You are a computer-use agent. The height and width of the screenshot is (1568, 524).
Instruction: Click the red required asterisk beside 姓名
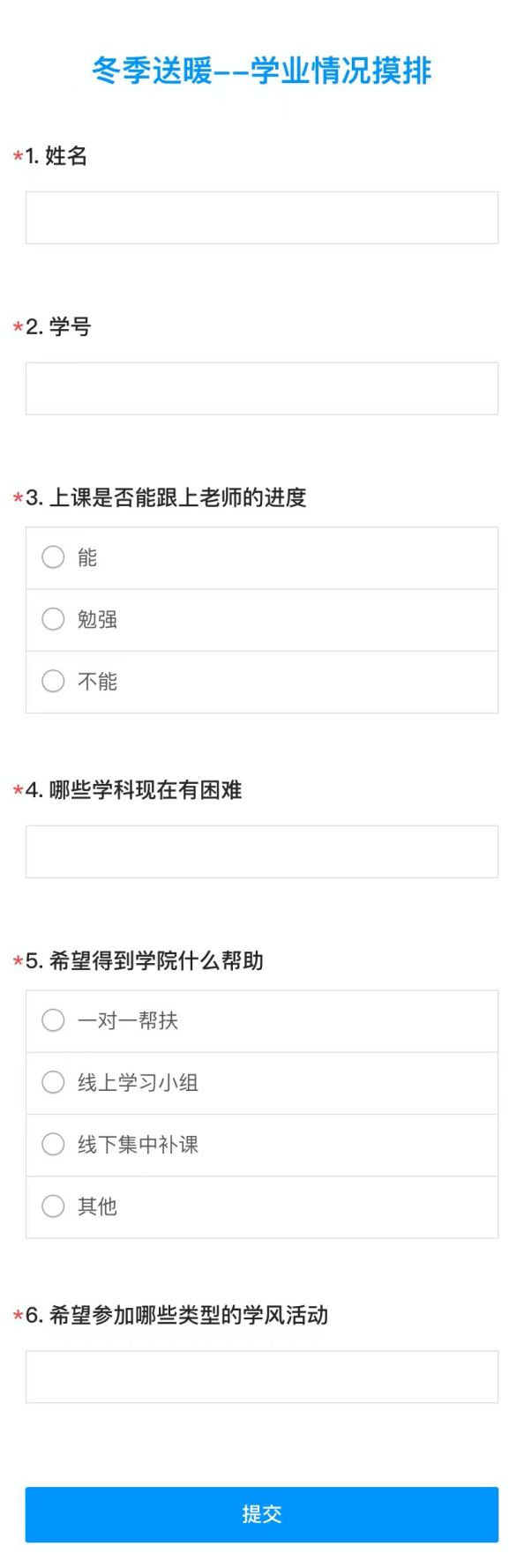(x=18, y=158)
